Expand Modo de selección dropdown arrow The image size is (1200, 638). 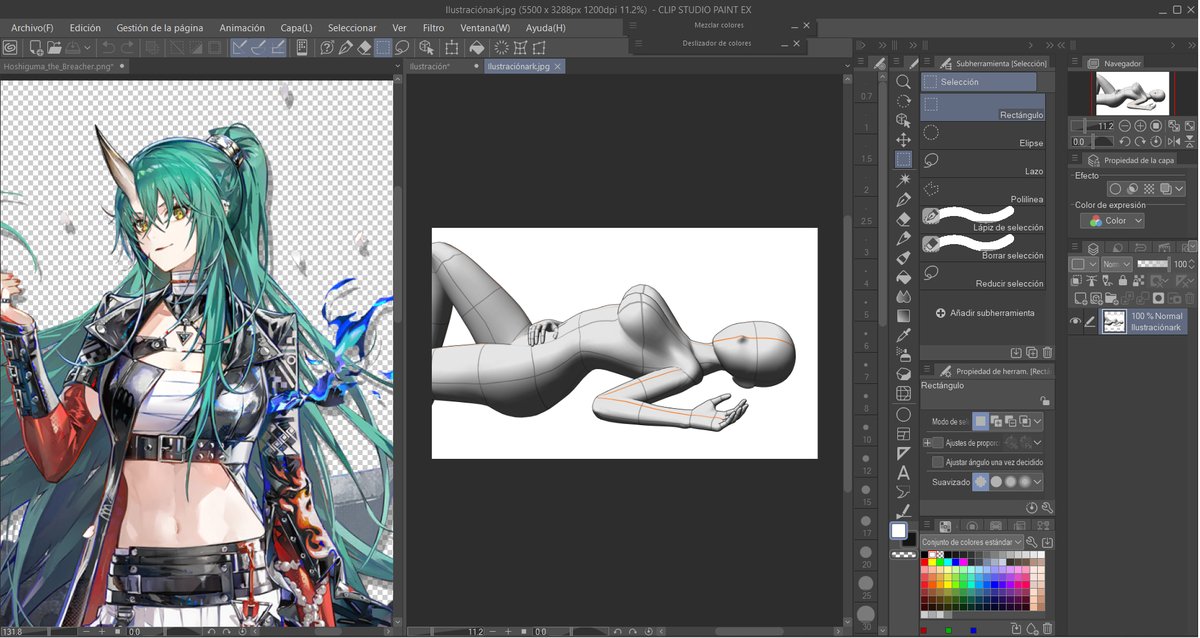click(1038, 421)
